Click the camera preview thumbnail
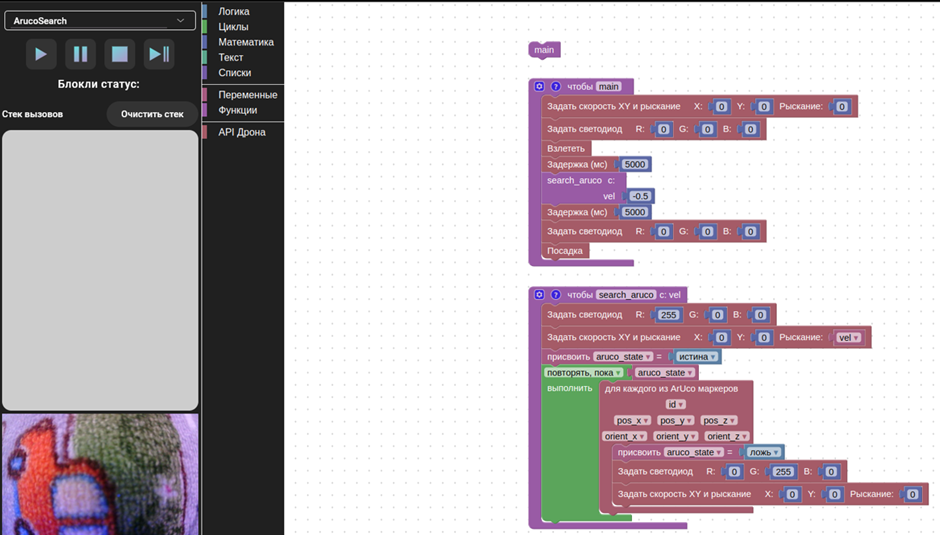 click(x=99, y=475)
